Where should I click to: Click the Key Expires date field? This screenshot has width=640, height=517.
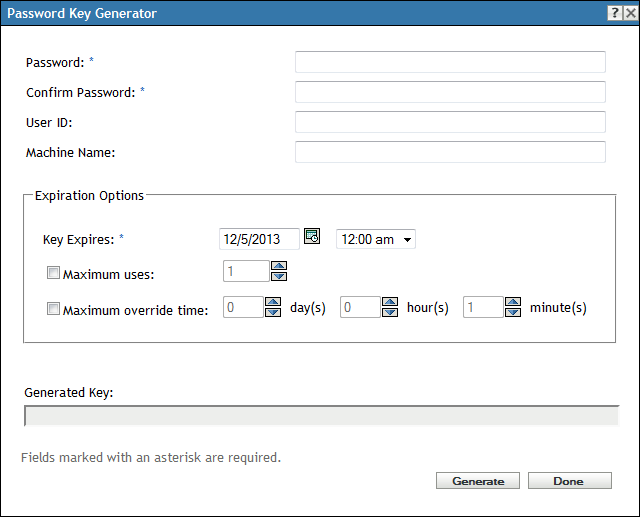coord(258,239)
